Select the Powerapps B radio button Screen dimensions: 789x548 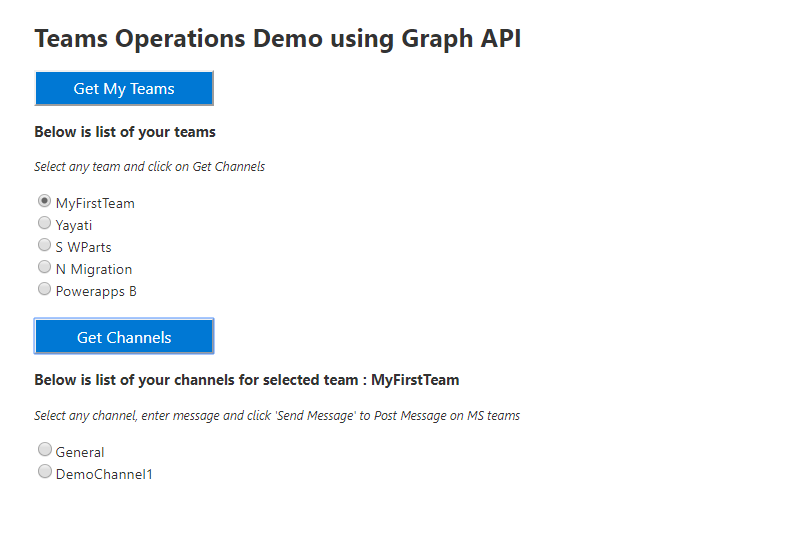(x=45, y=289)
